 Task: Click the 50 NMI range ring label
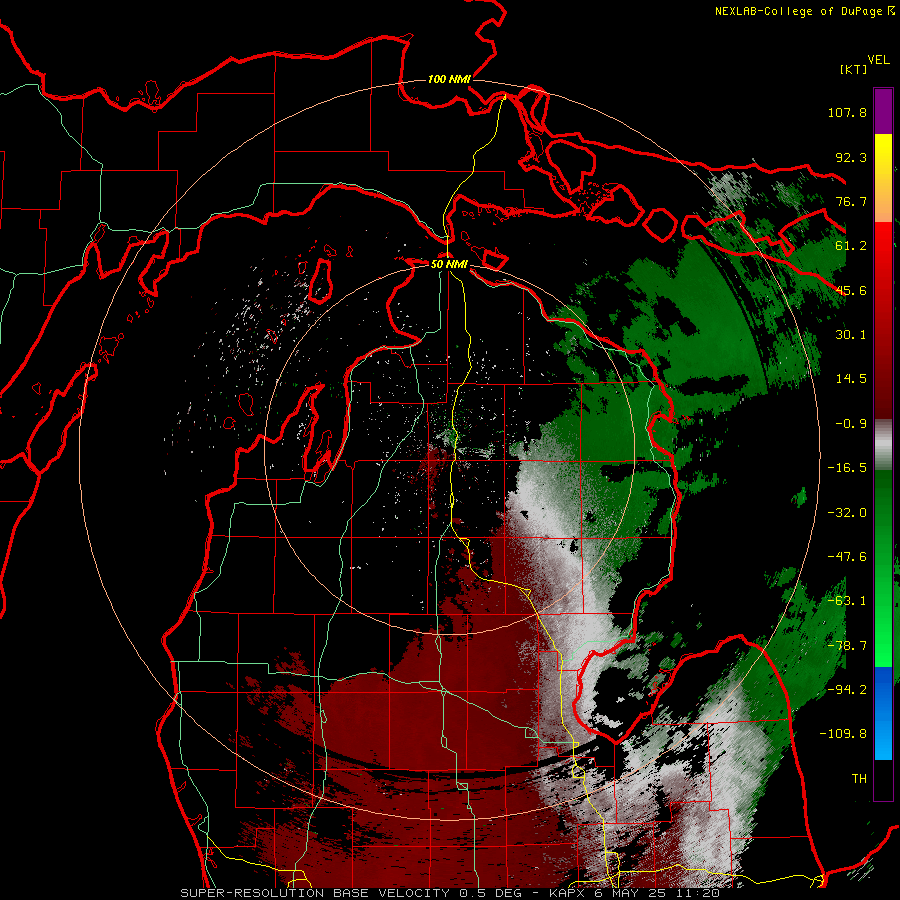(449, 264)
